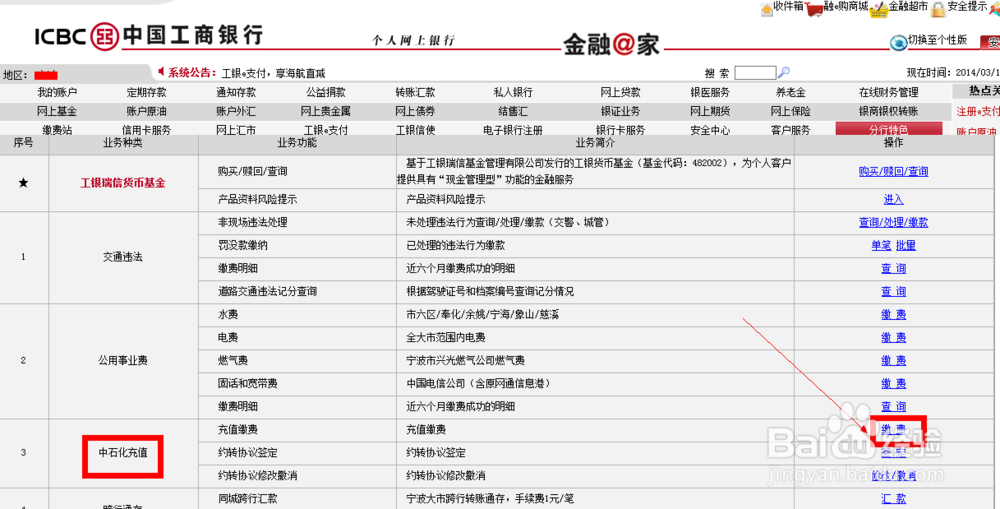
Task: Click 缴费 link for 燃气费
Action: 893,360
